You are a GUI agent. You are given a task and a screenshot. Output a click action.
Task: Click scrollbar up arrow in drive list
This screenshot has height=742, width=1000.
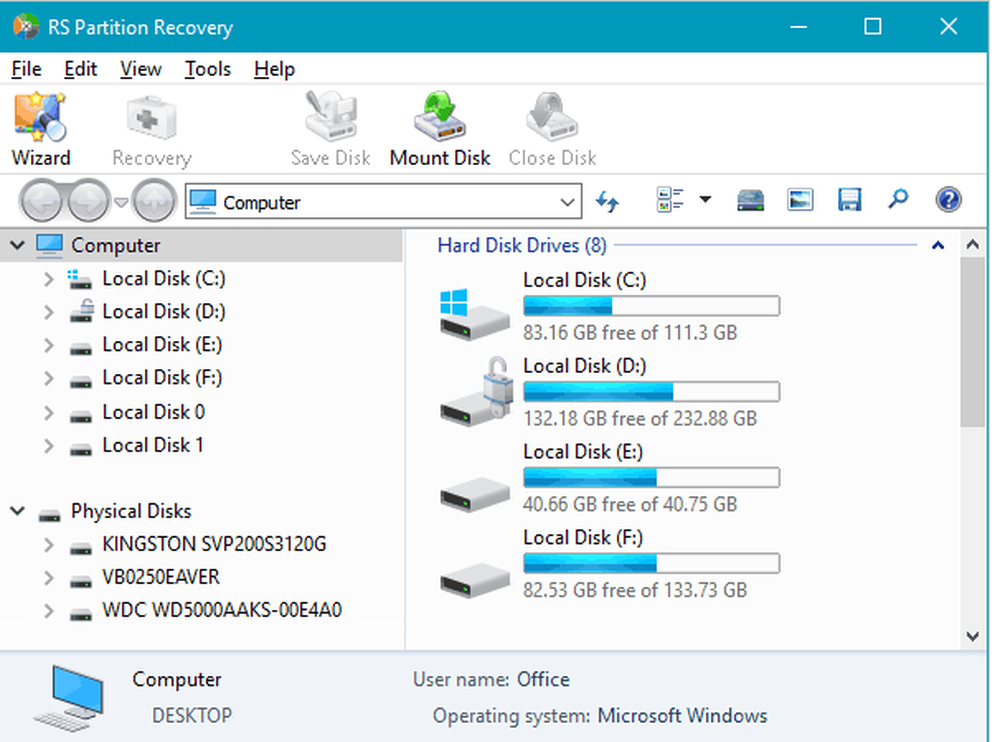[x=973, y=244]
